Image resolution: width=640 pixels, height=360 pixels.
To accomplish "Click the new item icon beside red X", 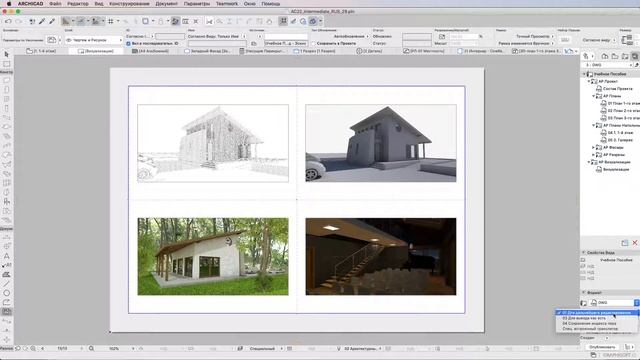I will pos(624,243).
